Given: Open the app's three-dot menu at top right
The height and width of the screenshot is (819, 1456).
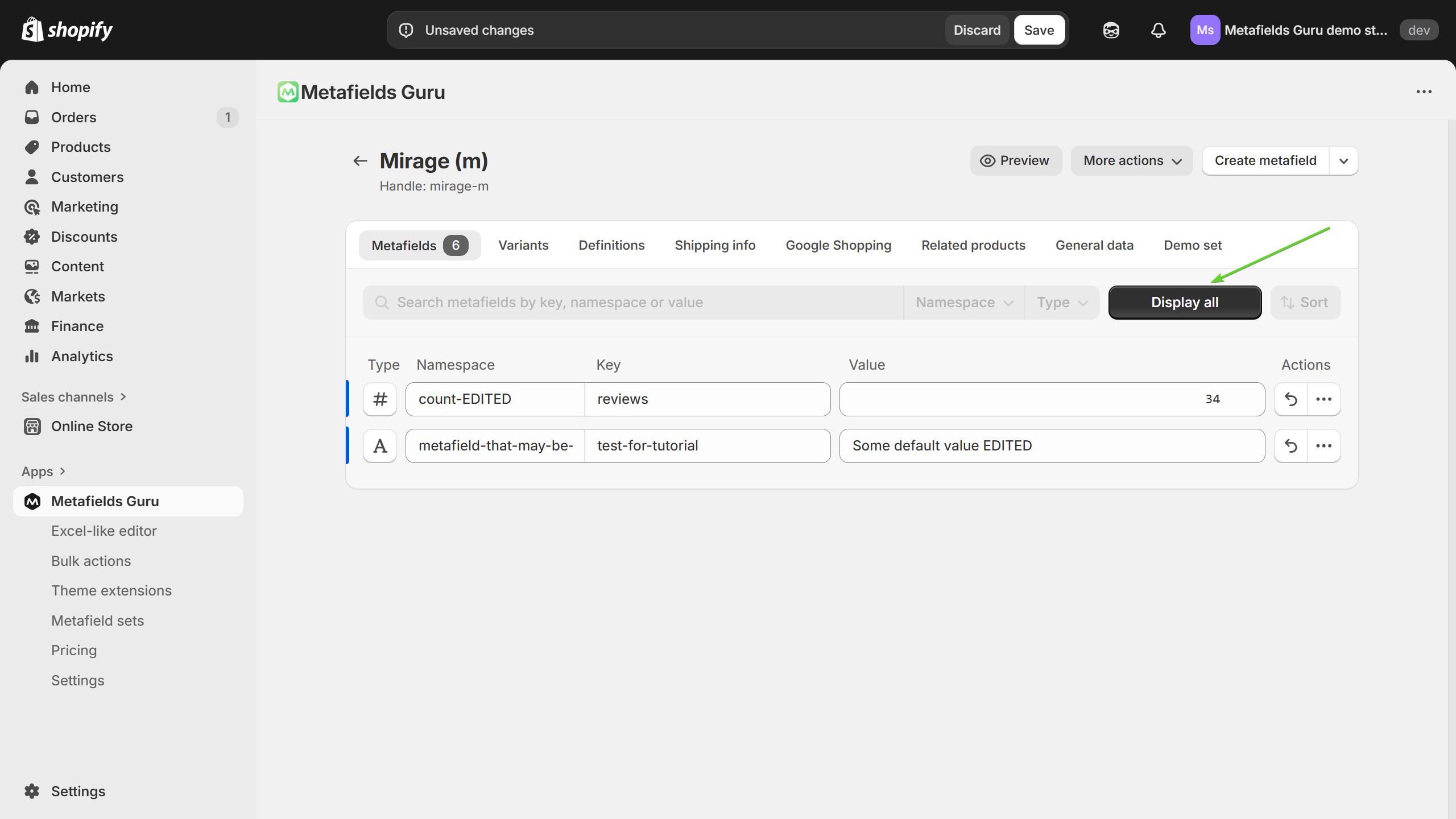Looking at the screenshot, I should [x=1424, y=92].
